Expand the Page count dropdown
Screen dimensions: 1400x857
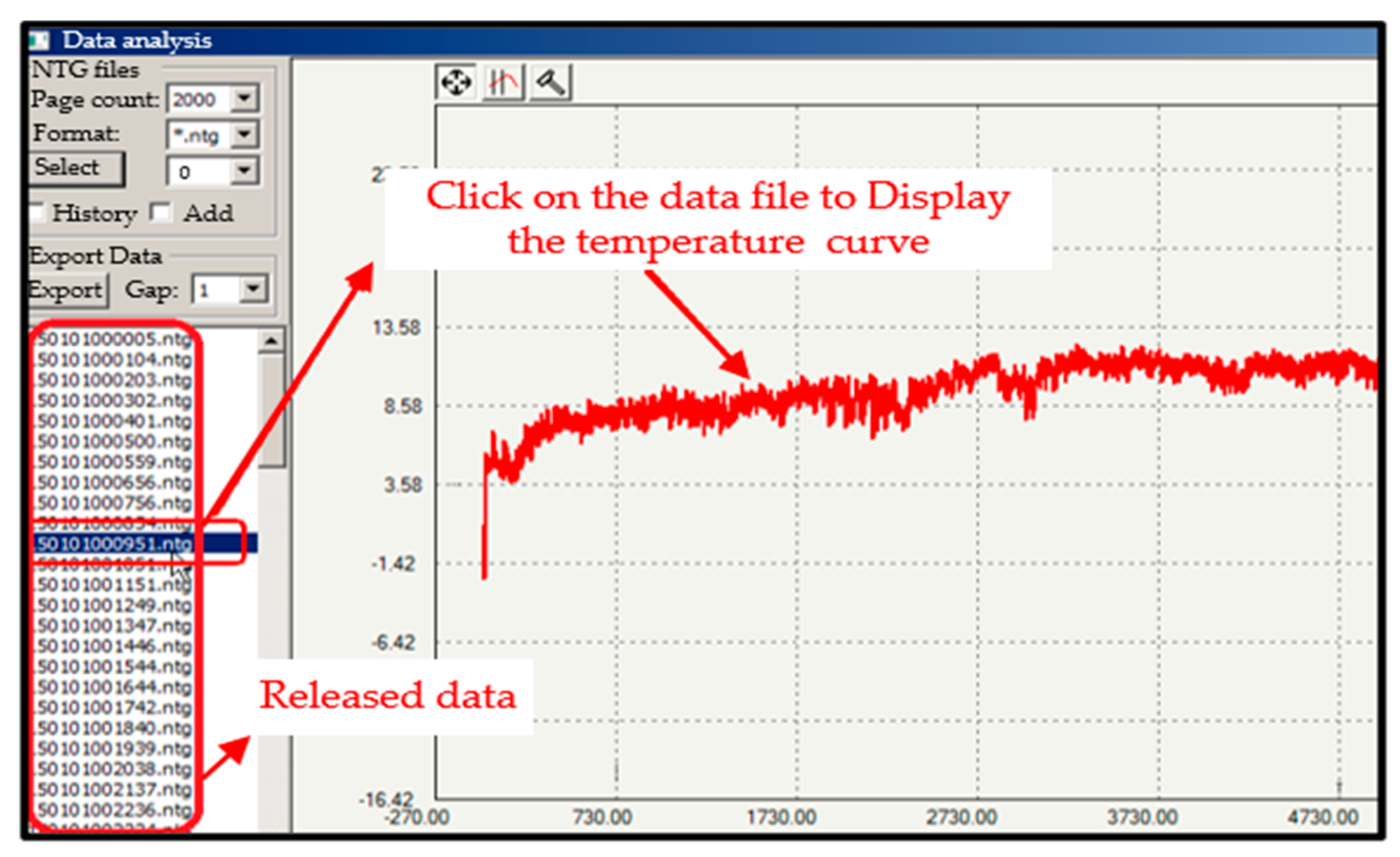tap(245, 98)
